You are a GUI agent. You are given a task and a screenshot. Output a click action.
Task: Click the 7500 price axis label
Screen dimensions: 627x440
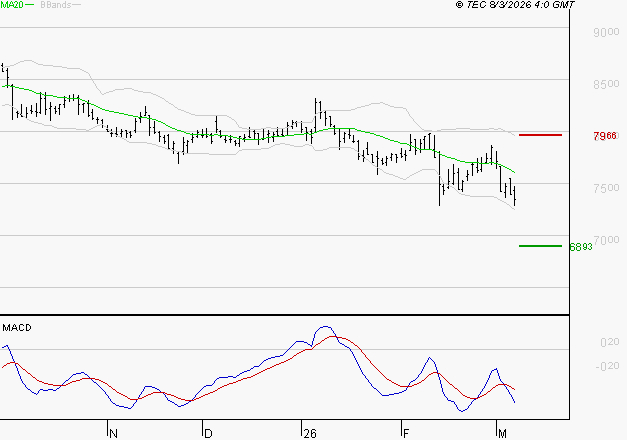point(606,188)
